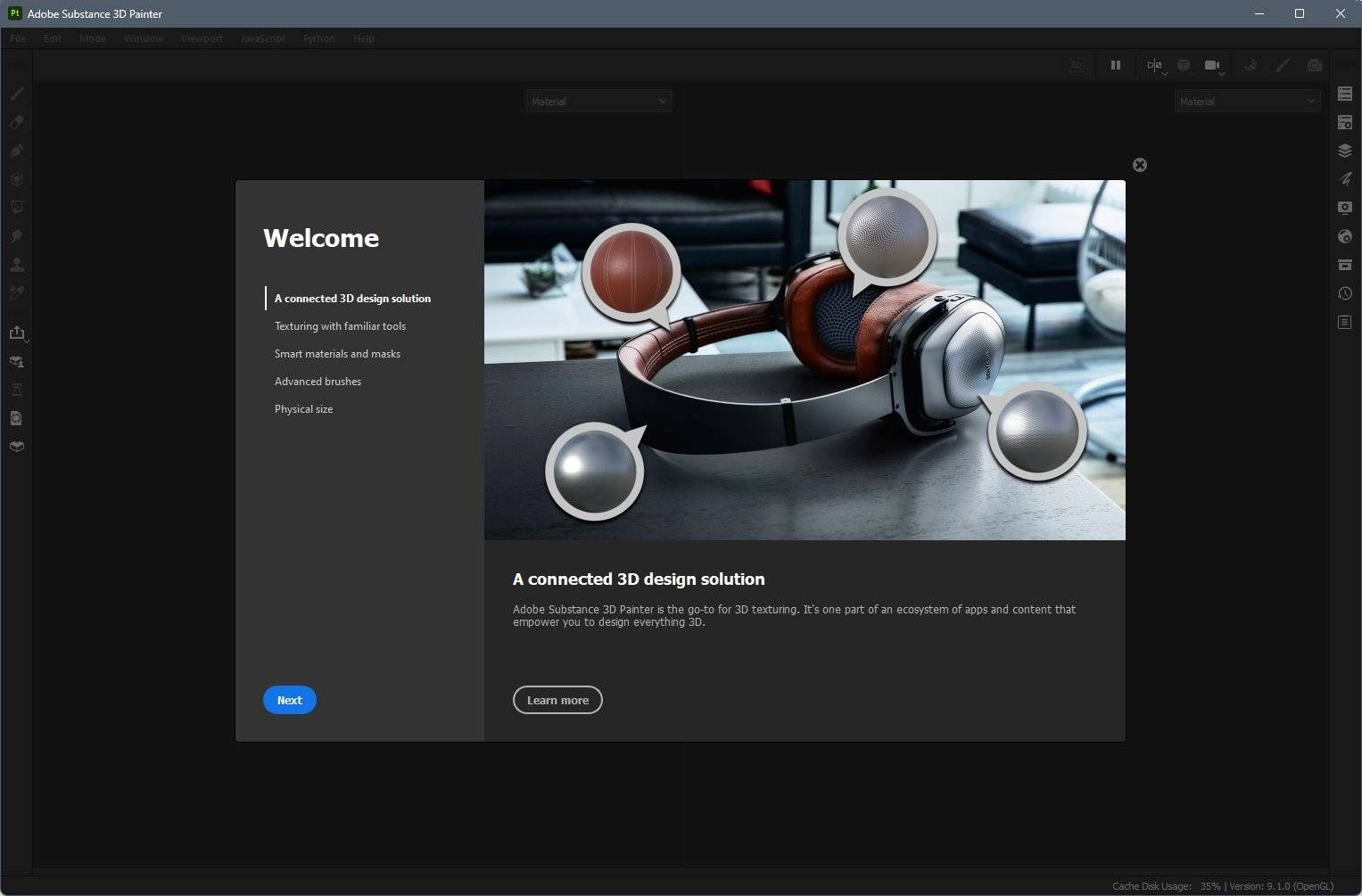
Task: Open the Help menu
Action: [363, 38]
